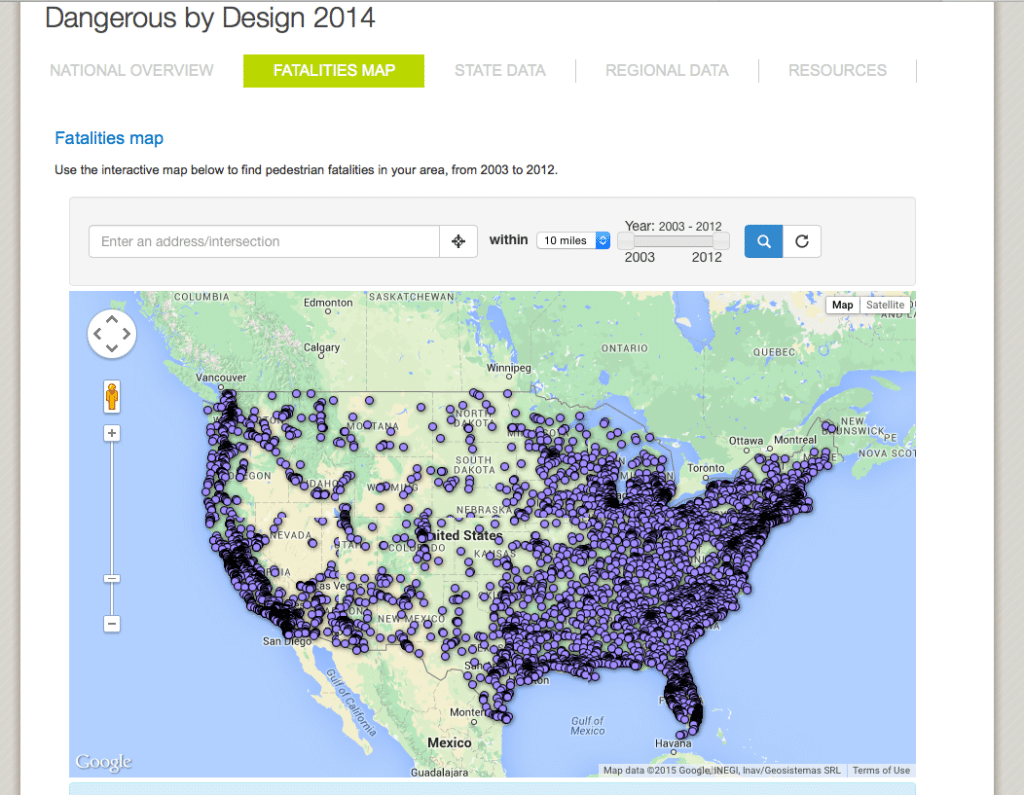This screenshot has height=795, width=1024.
Task: Open the National Overview tab
Action: click(x=132, y=71)
